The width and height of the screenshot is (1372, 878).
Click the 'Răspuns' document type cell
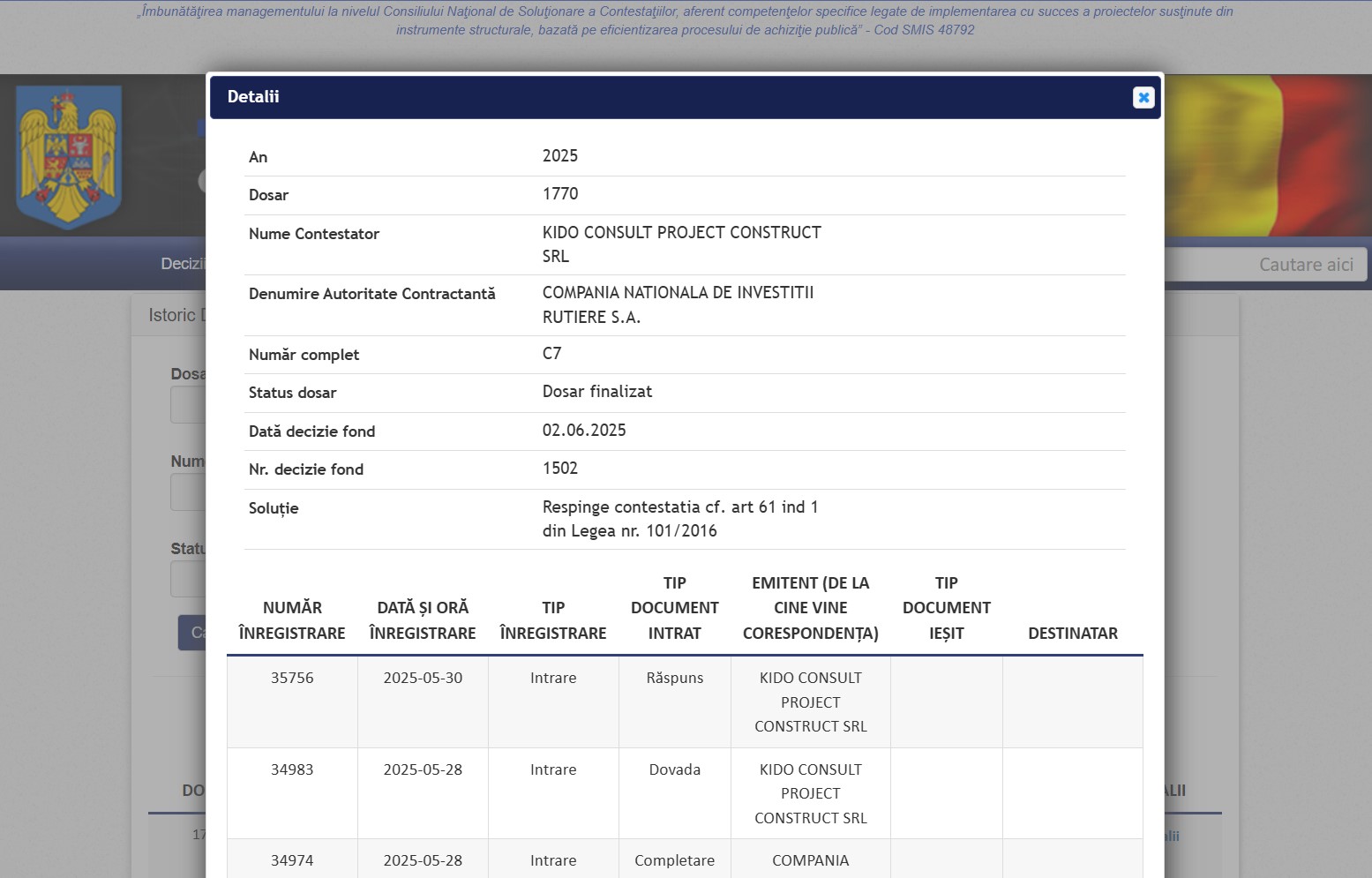(675, 678)
